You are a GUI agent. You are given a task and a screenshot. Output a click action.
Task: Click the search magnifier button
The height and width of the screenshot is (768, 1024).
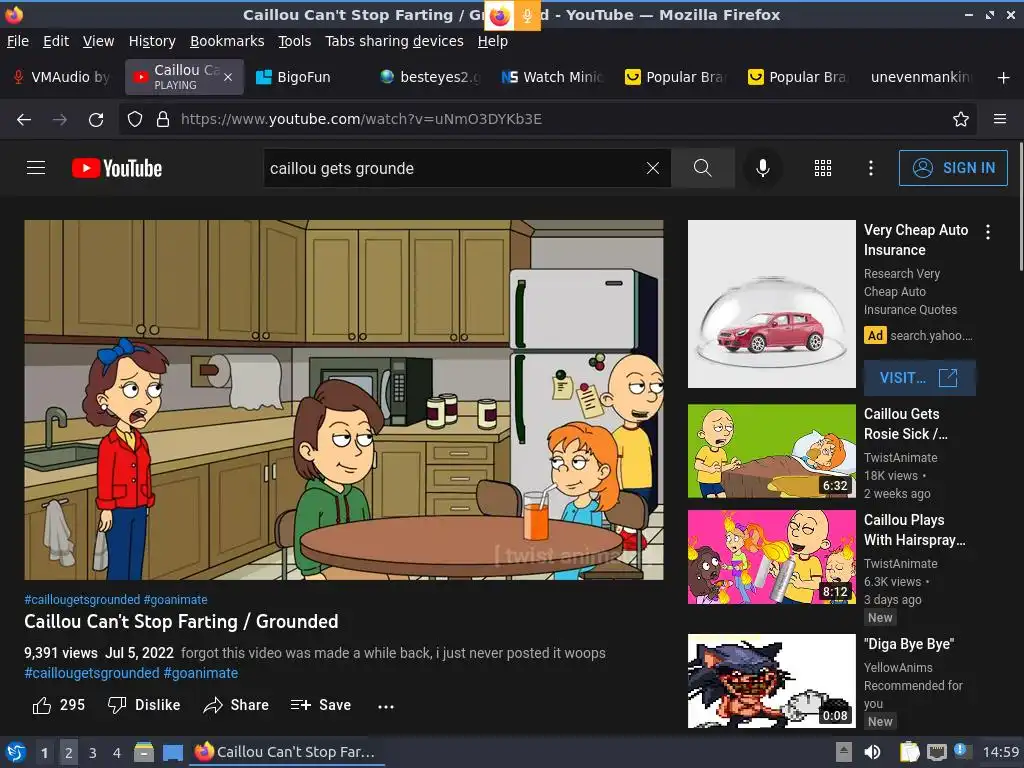click(x=703, y=168)
